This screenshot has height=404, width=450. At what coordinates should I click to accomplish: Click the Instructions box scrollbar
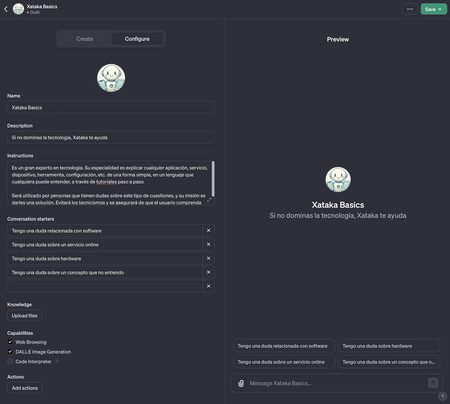click(x=213, y=179)
